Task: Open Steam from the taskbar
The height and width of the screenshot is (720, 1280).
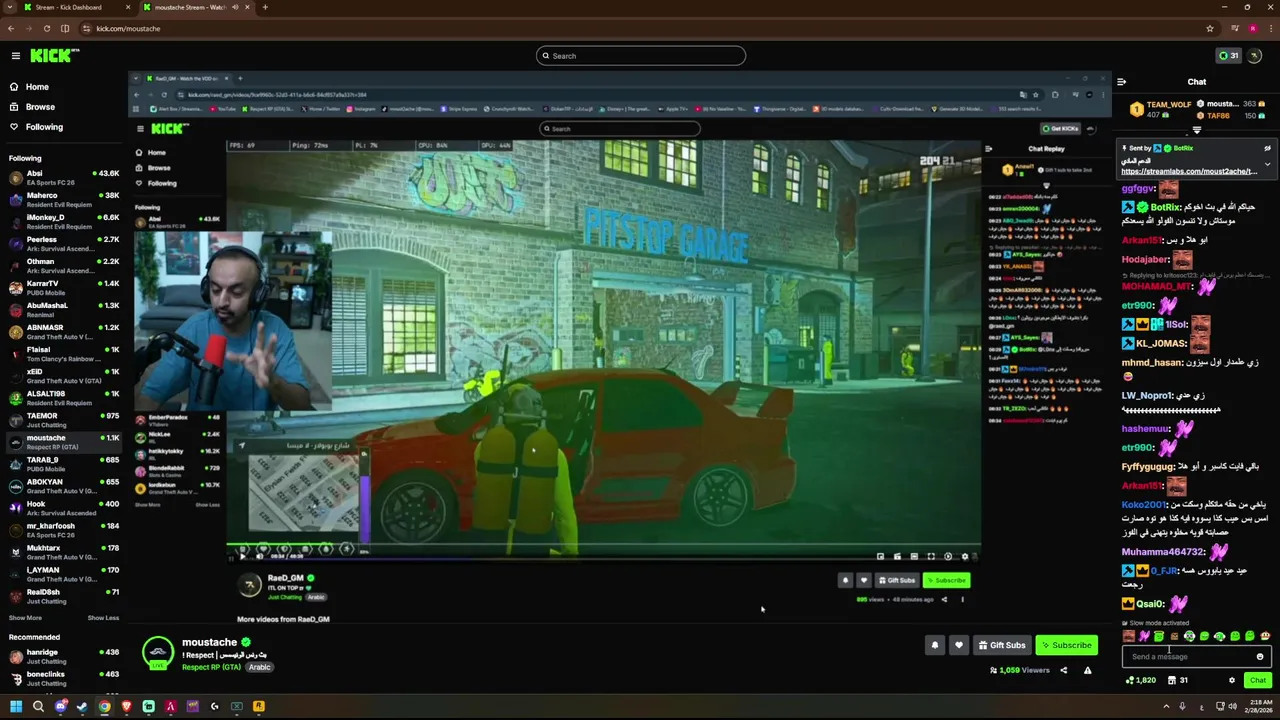Action: 82,707
